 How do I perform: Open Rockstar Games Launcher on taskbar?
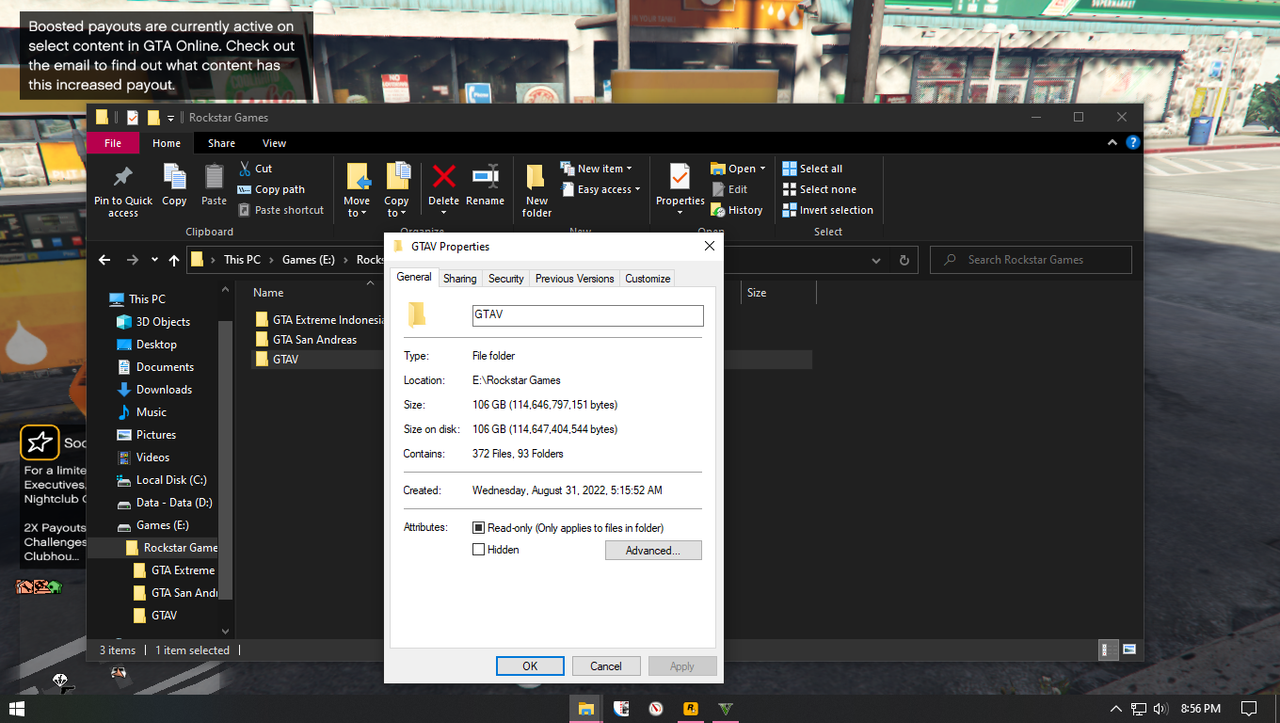coord(690,708)
